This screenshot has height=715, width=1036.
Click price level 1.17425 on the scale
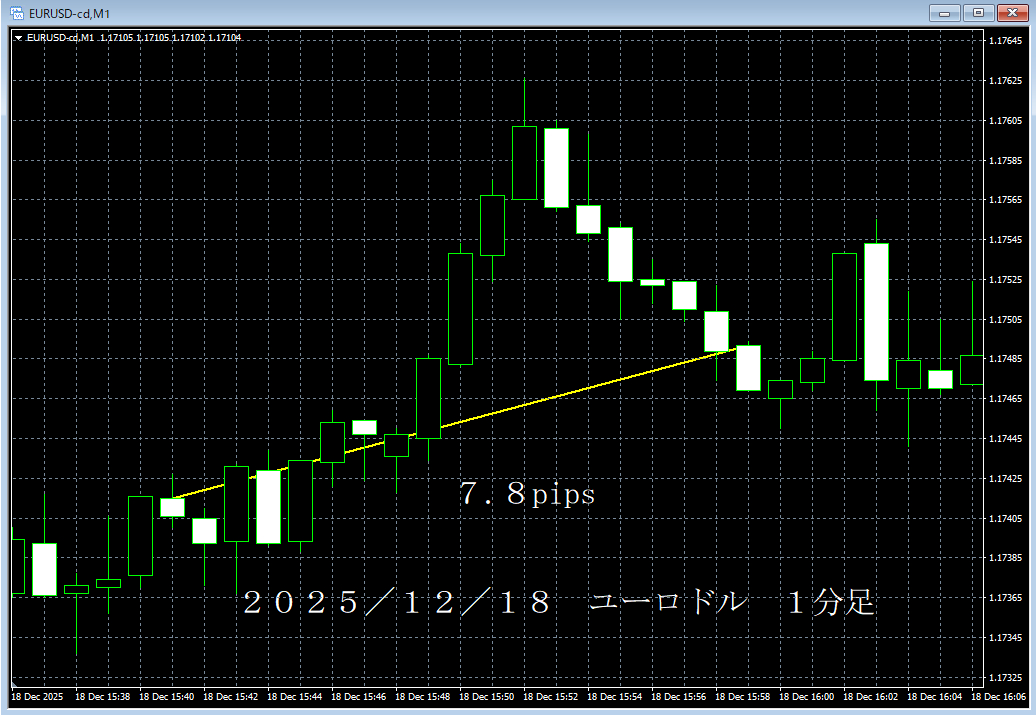[1005, 478]
